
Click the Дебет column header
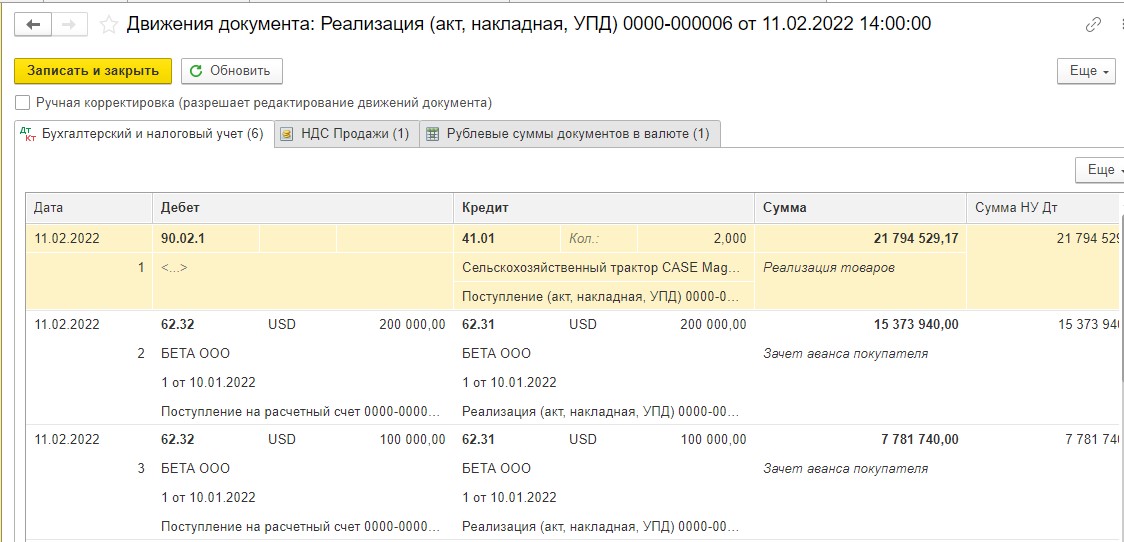click(x=303, y=208)
